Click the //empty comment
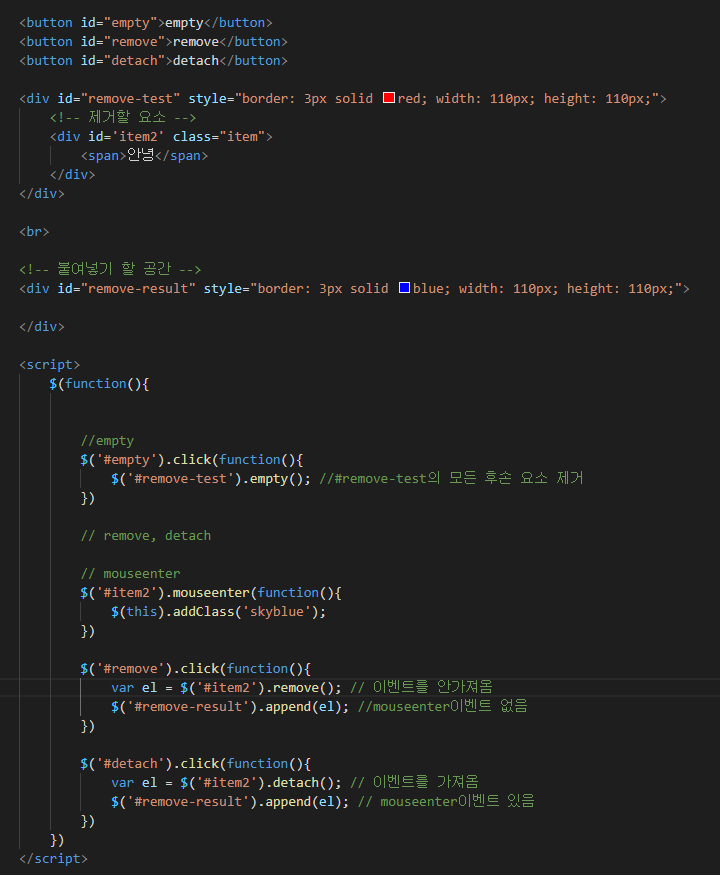Image resolution: width=720 pixels, height=875 pixels. point(107,441)
